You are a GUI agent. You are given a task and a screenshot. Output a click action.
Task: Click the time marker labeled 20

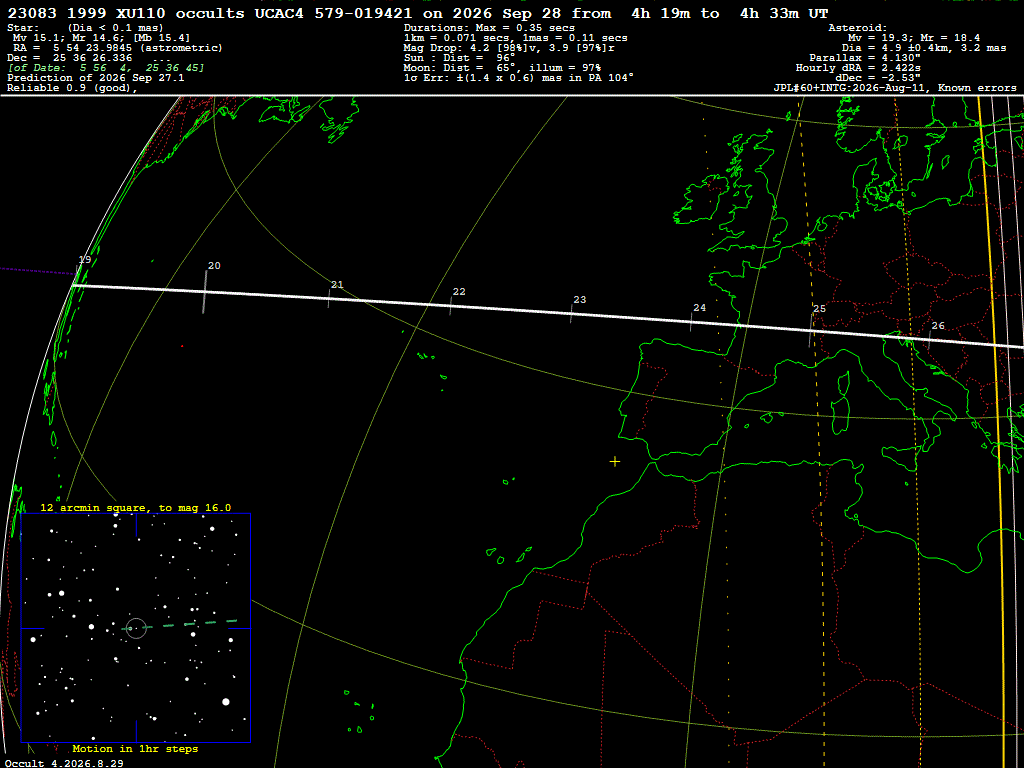[x=214, y=266]
